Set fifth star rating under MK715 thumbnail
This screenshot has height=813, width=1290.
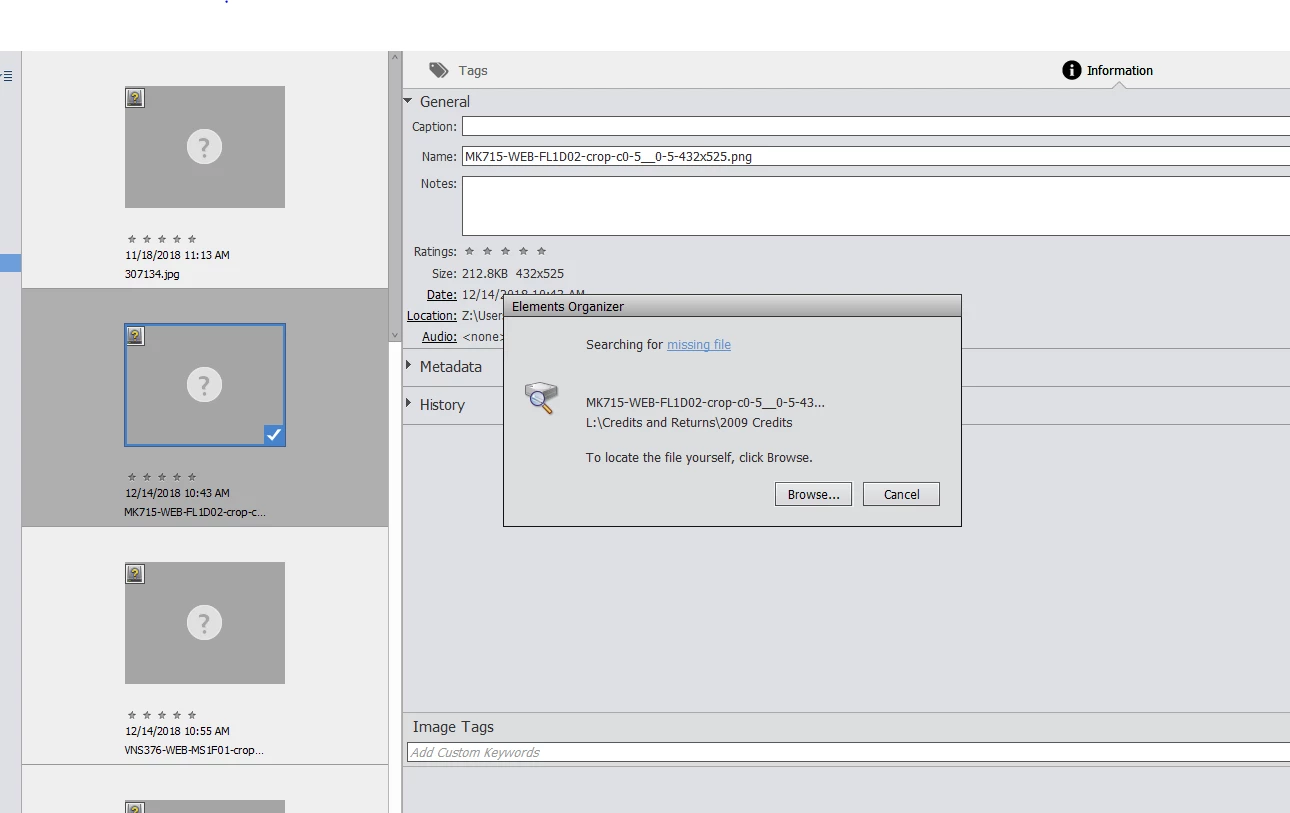192,477
